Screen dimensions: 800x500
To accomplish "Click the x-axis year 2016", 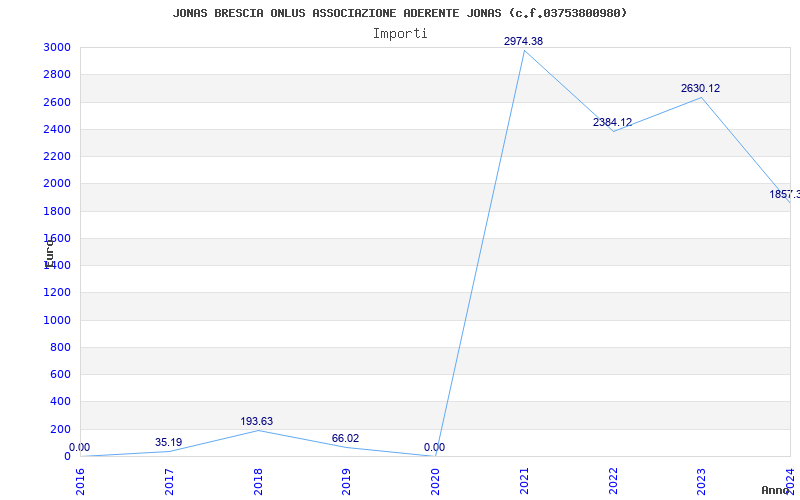I will [x=80, y=482].
